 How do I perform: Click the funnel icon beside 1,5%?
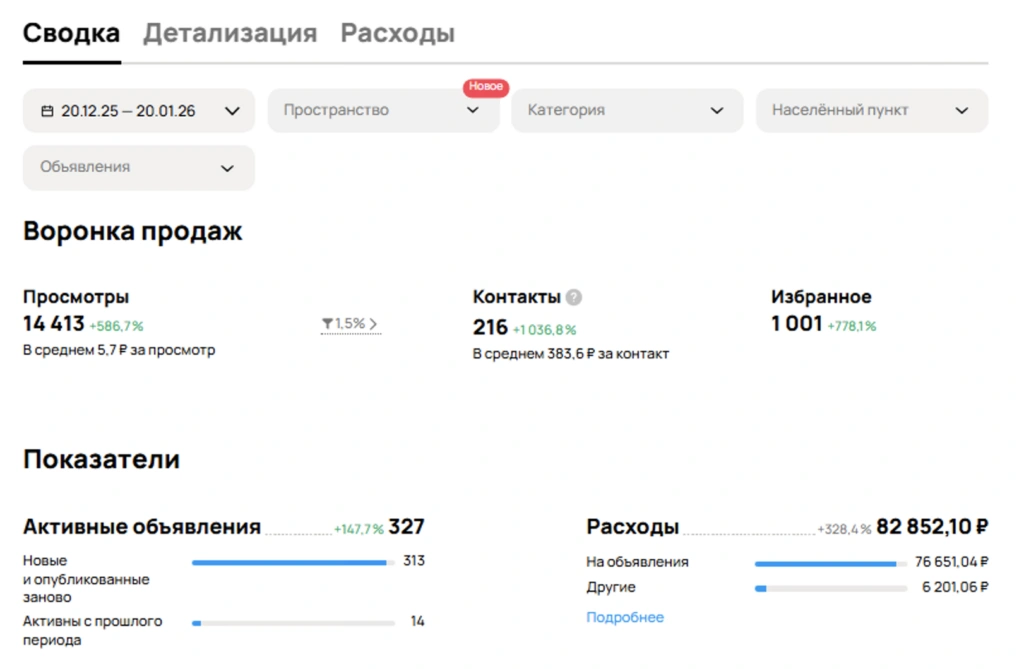click(x=327, y=323)
